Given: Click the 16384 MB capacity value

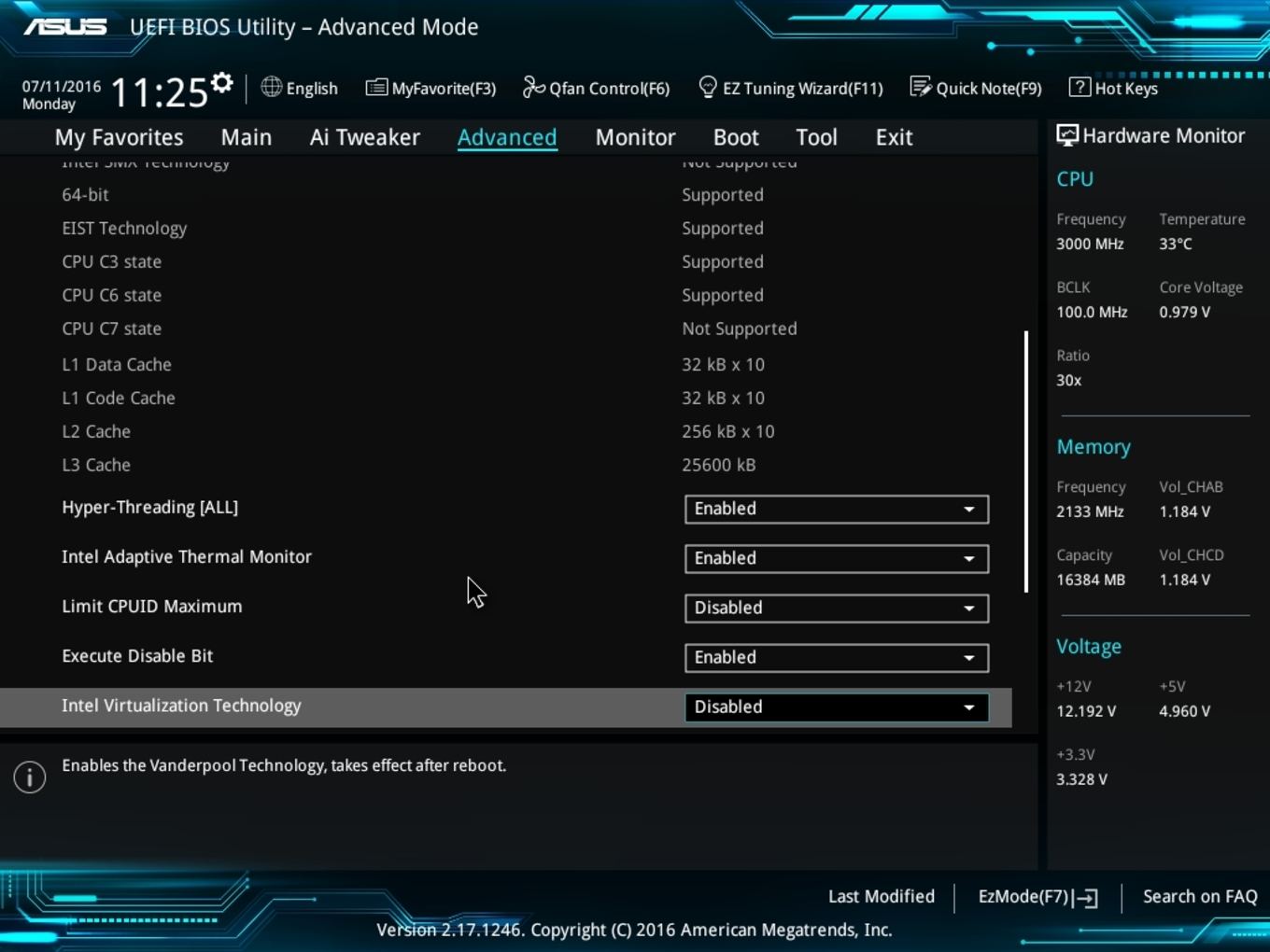Looking at the screenshot, I should pos(1091,580).
